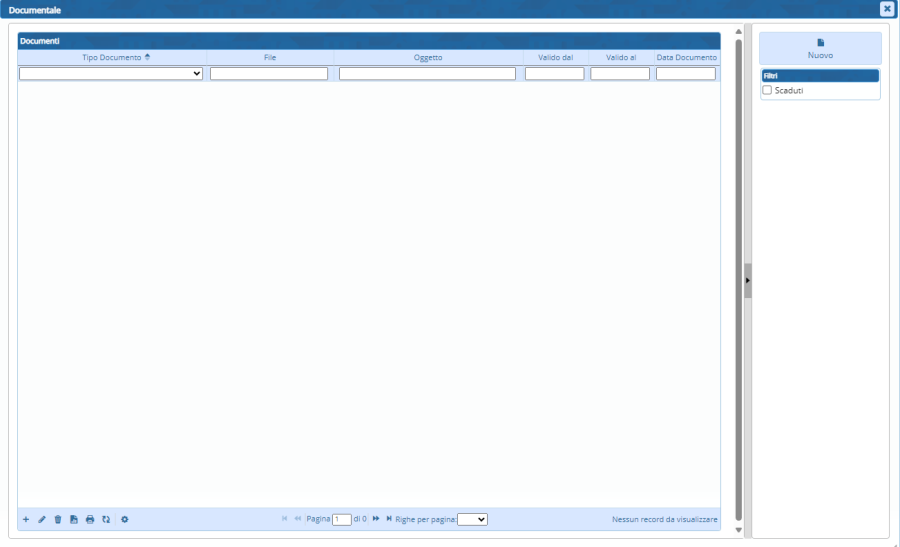This screenshot has width=900, height=547.
Task: Click the File filter input field
Action: [269, 74]
